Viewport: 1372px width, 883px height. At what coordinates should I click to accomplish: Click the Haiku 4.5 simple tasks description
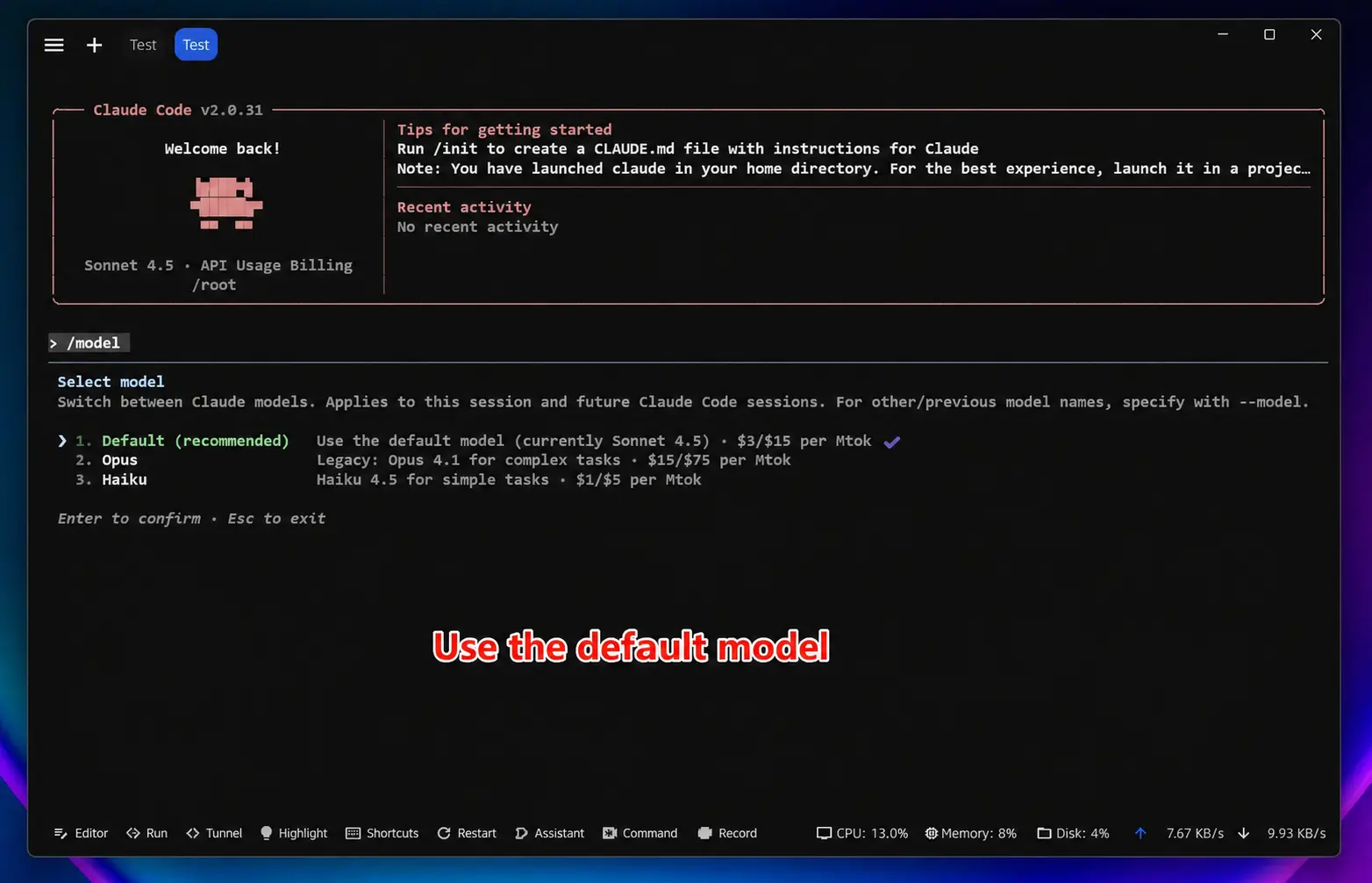(509, 479)
